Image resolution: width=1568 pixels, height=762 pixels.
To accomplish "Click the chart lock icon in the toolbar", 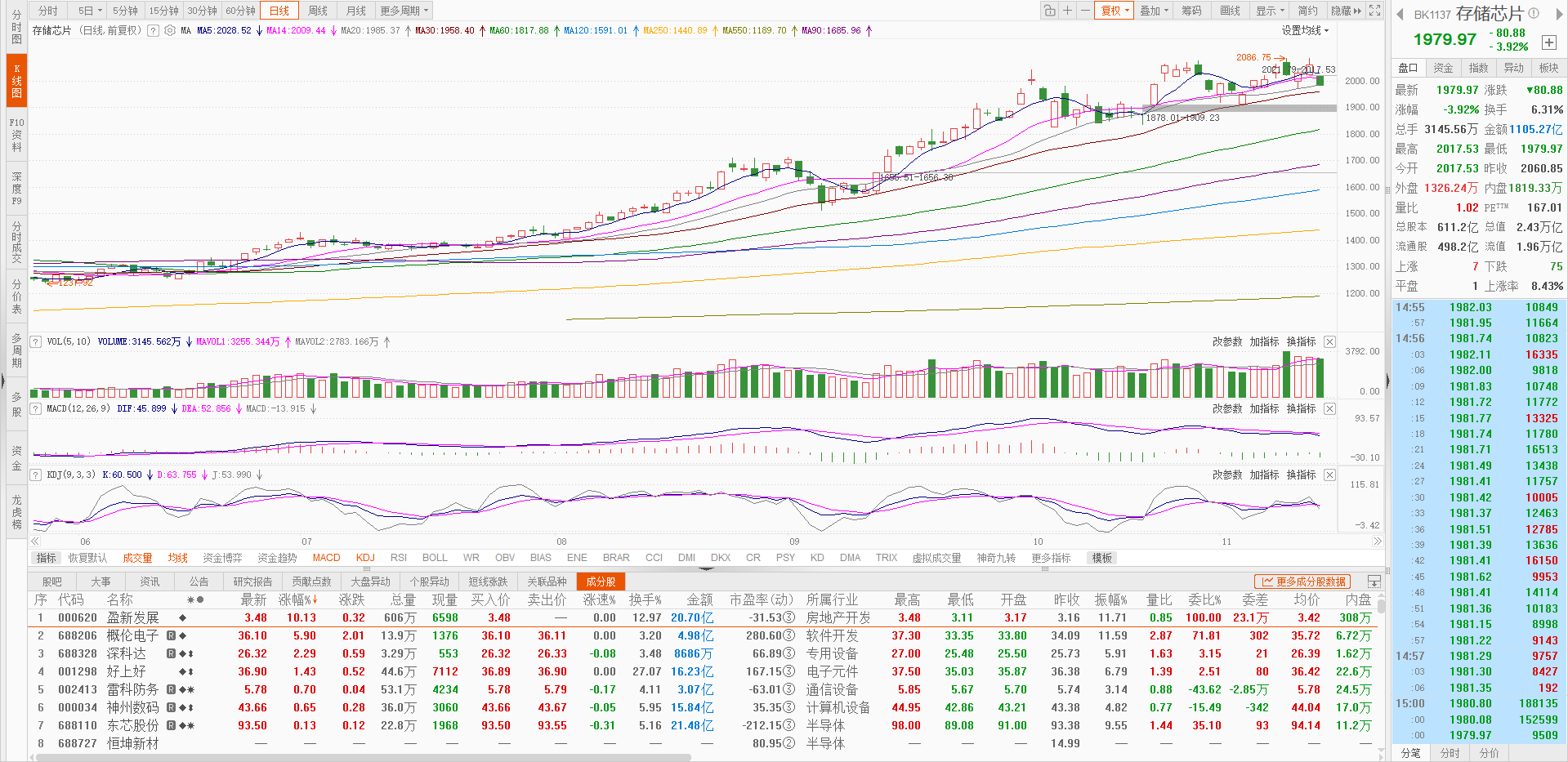I will coord(1049,11).
